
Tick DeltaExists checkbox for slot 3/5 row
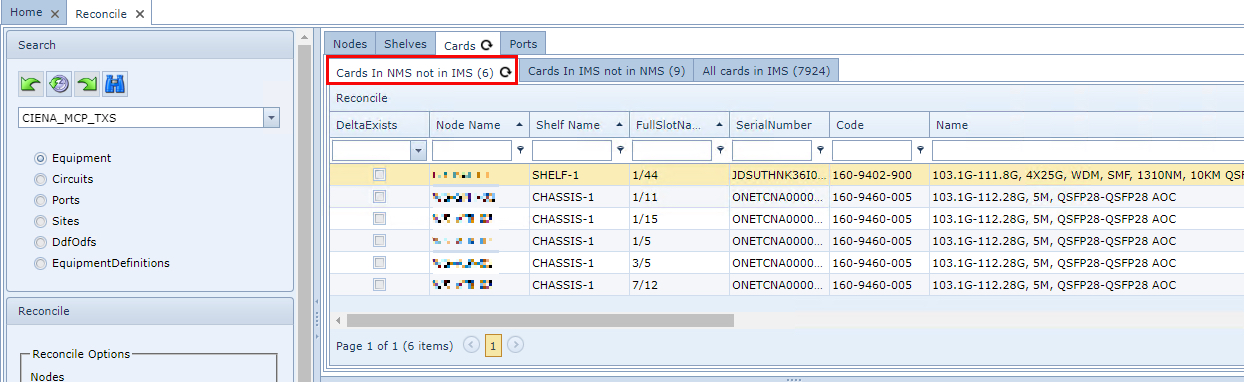[x=379, y=262]
